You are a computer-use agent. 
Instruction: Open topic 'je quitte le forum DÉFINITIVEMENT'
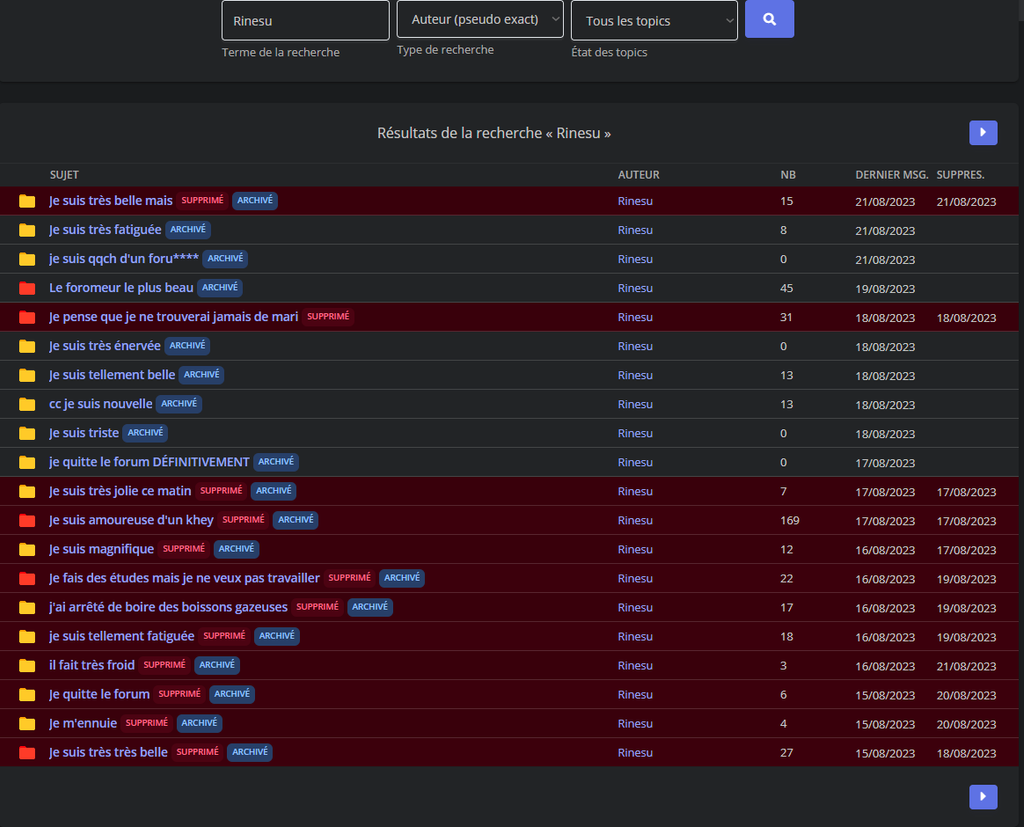pos(149,462)
